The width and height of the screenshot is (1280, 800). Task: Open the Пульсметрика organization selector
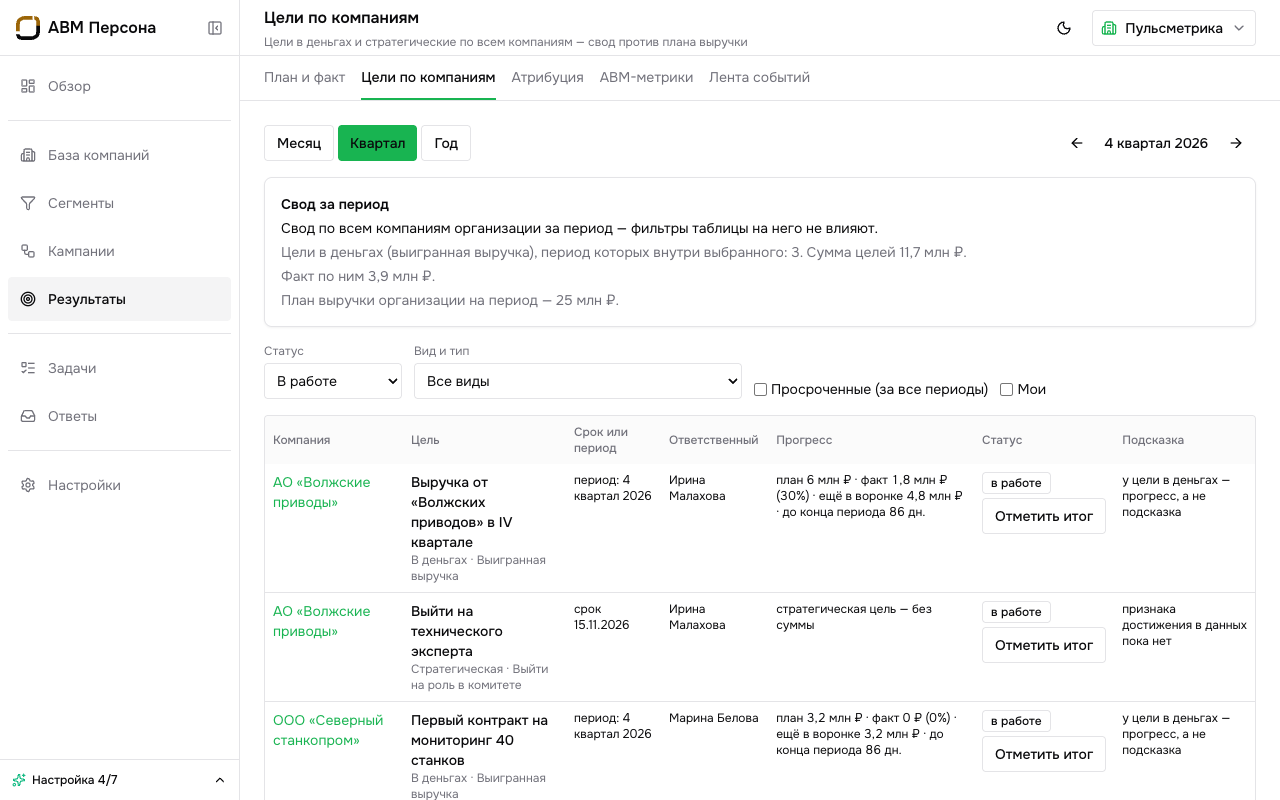[1174, 28]
